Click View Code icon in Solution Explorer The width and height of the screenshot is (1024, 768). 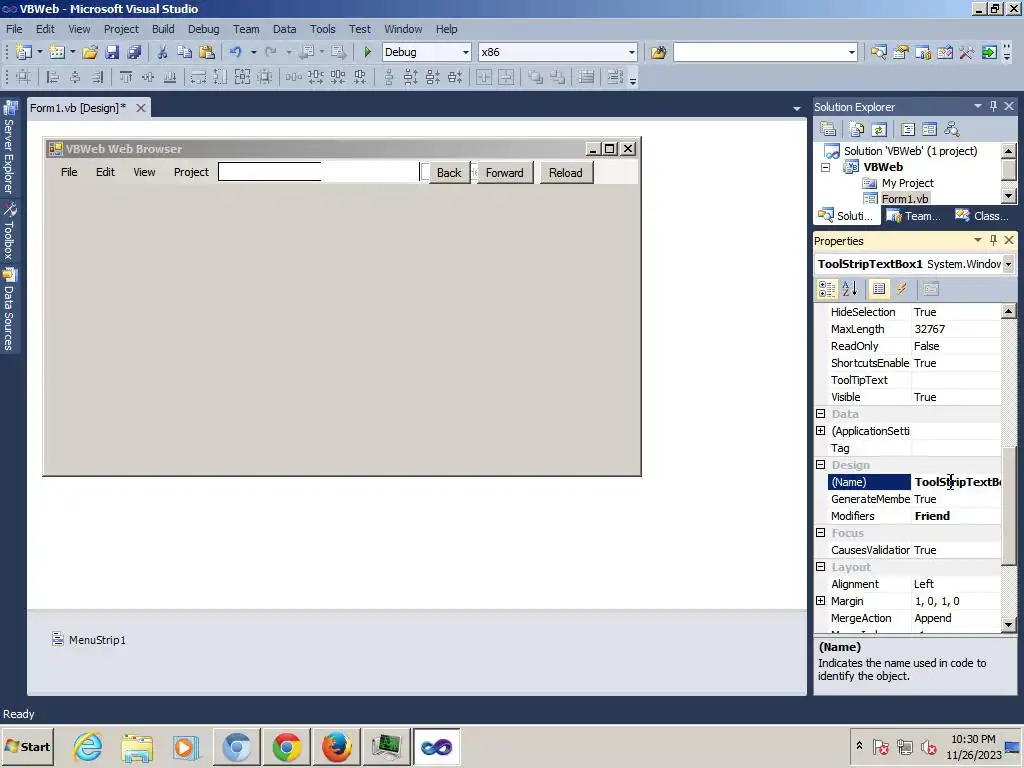[x=908, y=129]
